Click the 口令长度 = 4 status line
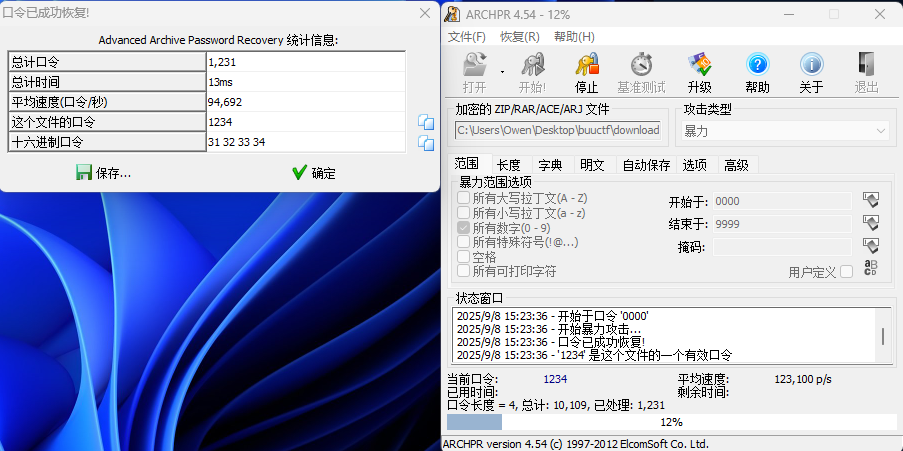This screenshot has width=903, height=451. coord(556,405)
